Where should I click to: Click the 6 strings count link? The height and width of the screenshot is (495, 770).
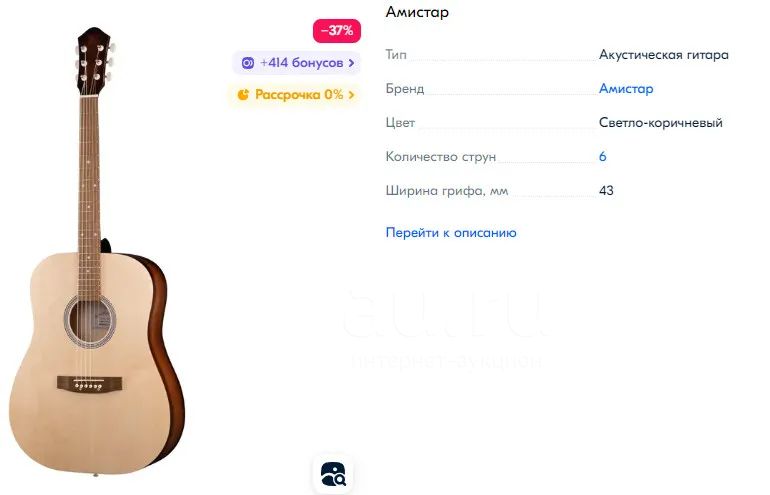(603, 157)
